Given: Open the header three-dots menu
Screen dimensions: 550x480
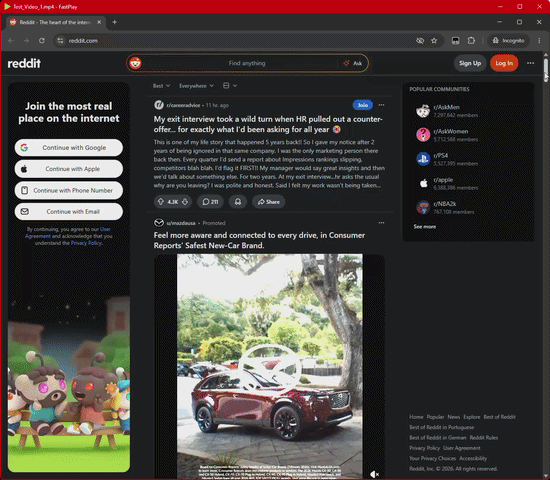Looking at the screenshot, I should pos(530,63).
